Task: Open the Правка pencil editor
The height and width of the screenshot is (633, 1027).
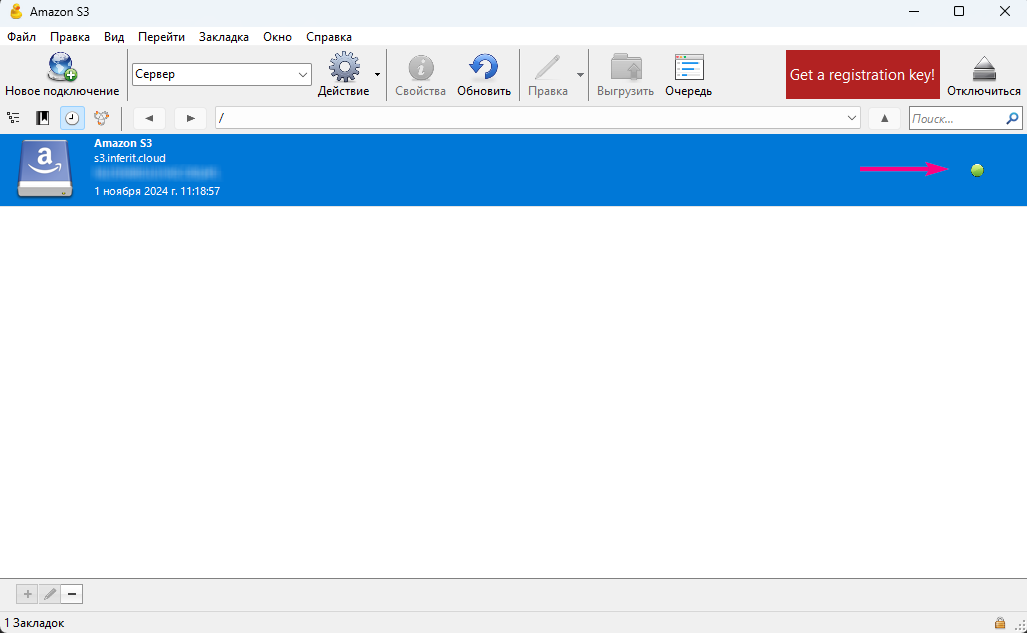Action: tap(548, 74)
